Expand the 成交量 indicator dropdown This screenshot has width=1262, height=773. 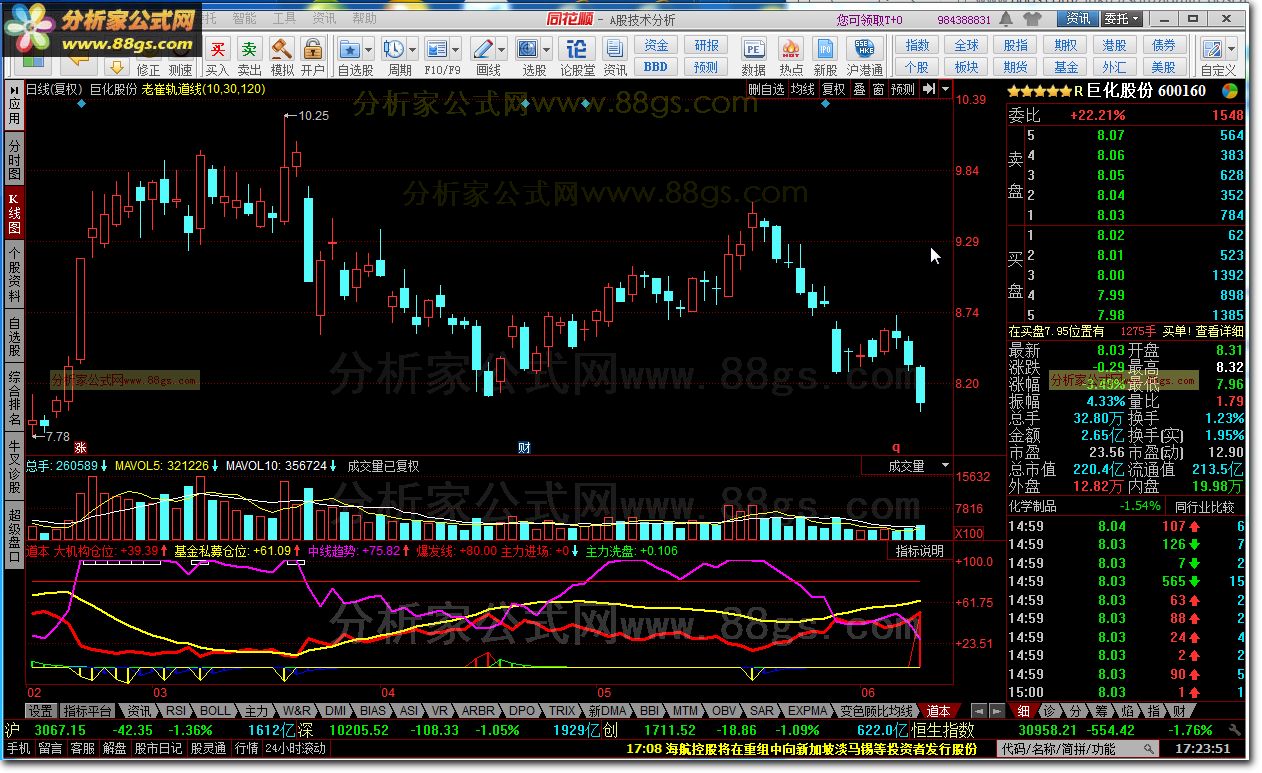point(946,466)
